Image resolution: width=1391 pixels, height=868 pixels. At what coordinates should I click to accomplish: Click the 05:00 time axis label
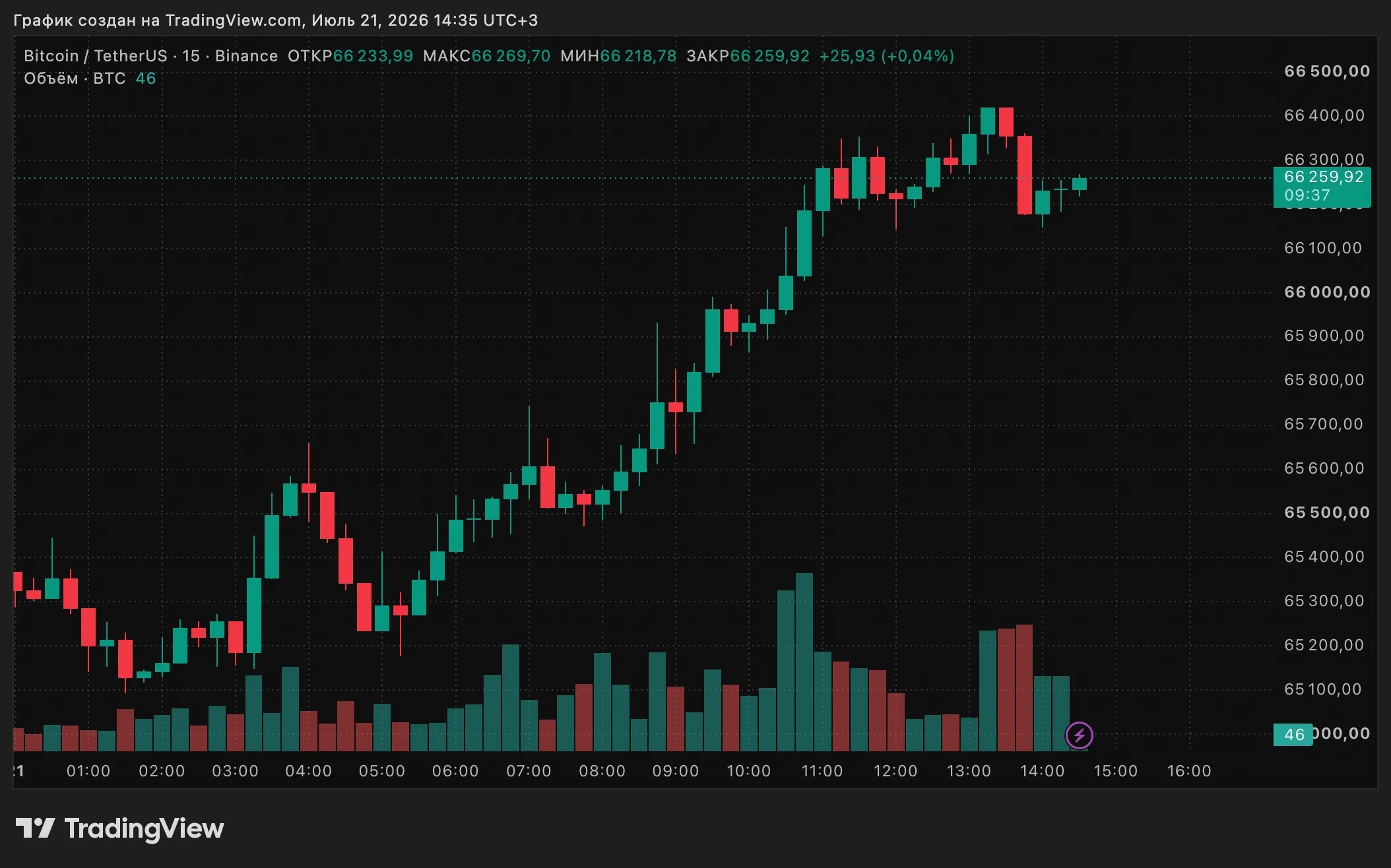[382, 771]
